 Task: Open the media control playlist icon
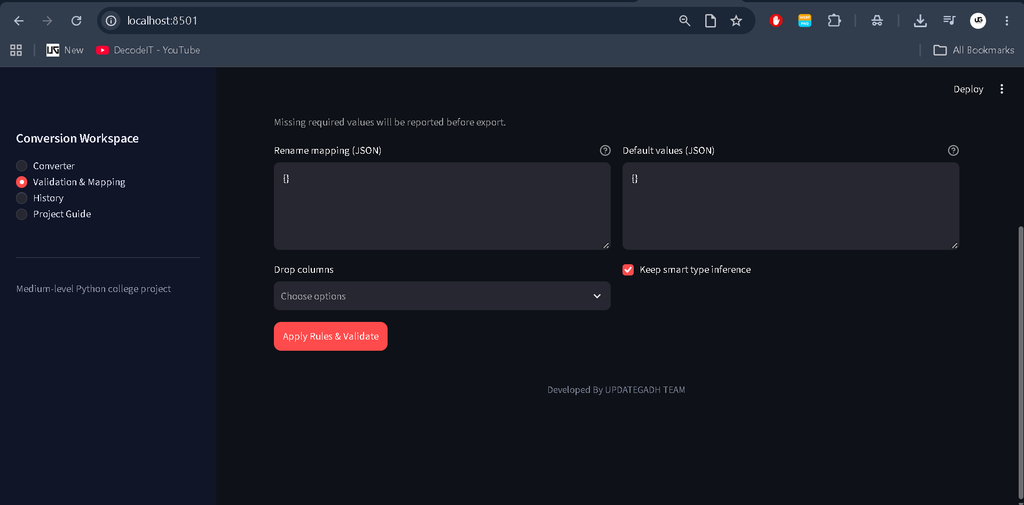point(949,21)
